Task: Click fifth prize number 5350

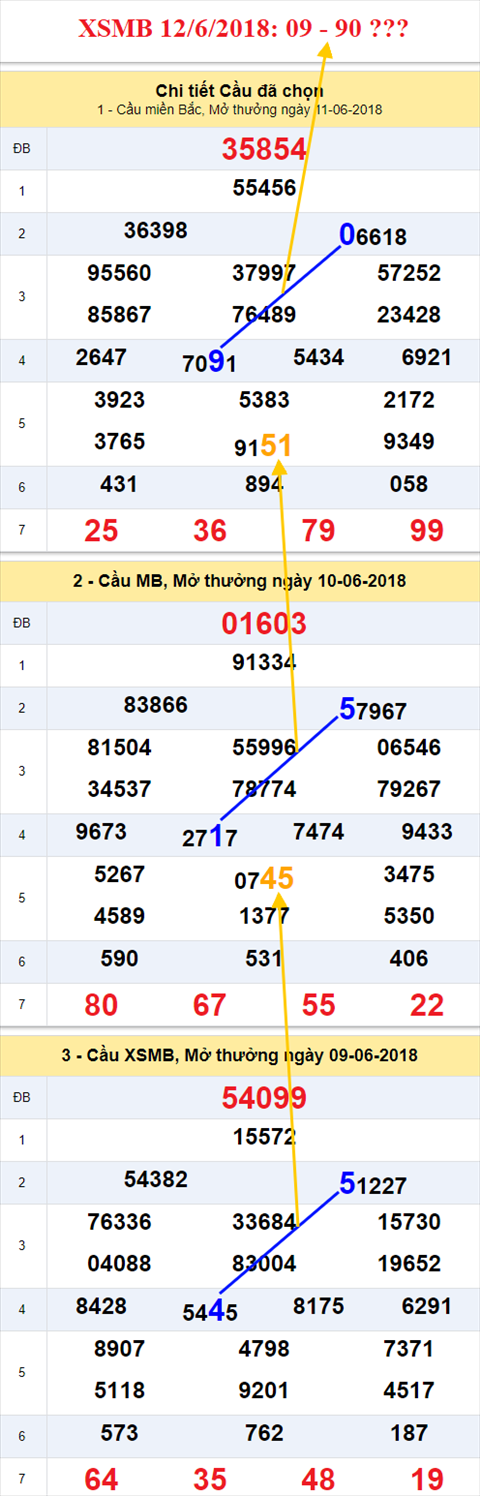Action: pos(409,916)
